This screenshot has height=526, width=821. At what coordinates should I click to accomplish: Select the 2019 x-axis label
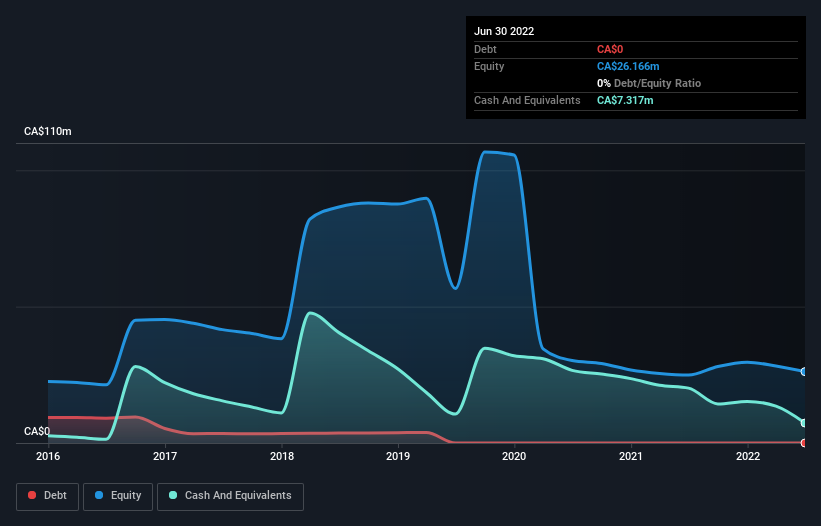tap(398, 456)
